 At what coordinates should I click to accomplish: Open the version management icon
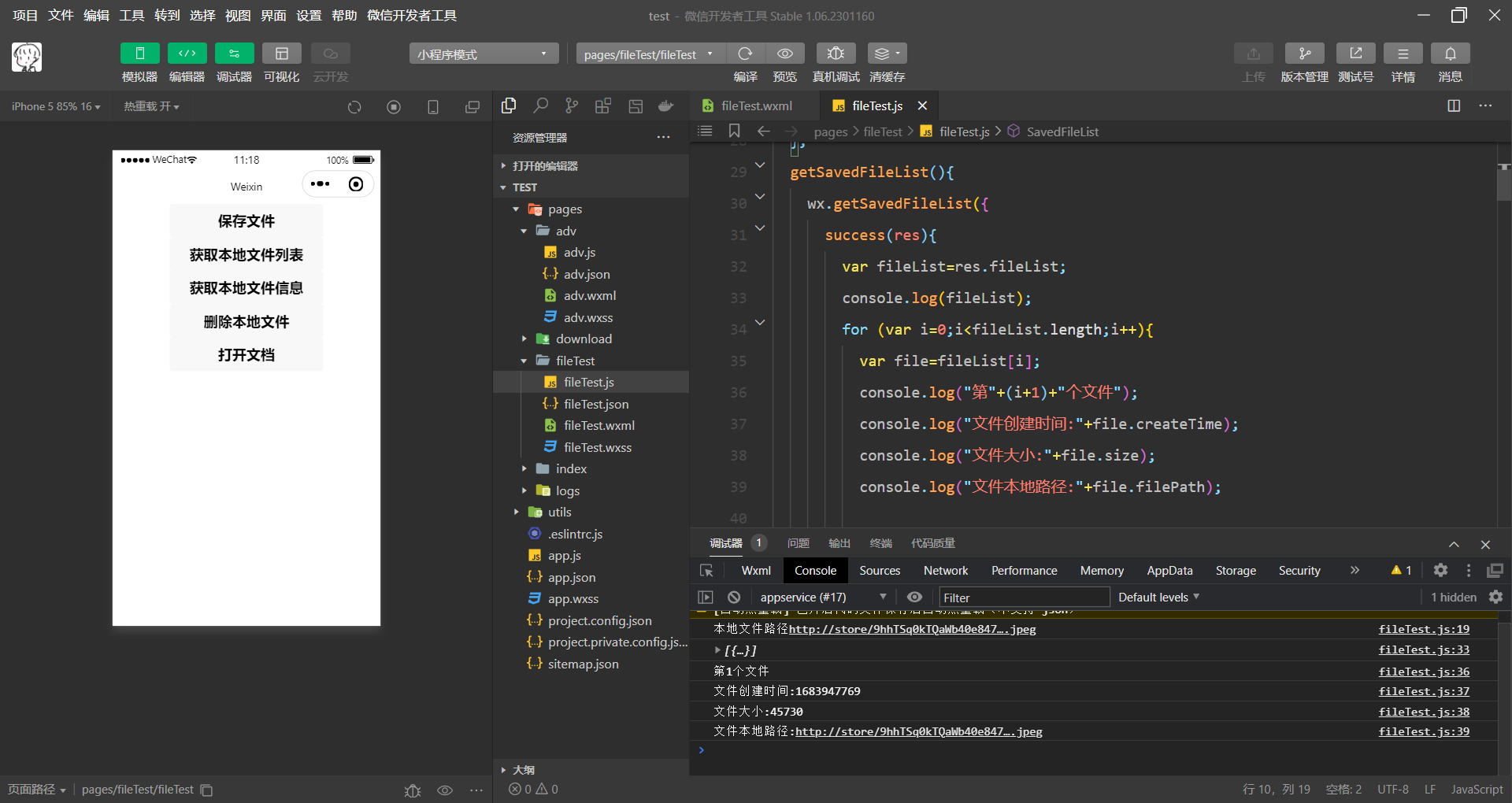pyautogui.click(x=1304, y=54)
